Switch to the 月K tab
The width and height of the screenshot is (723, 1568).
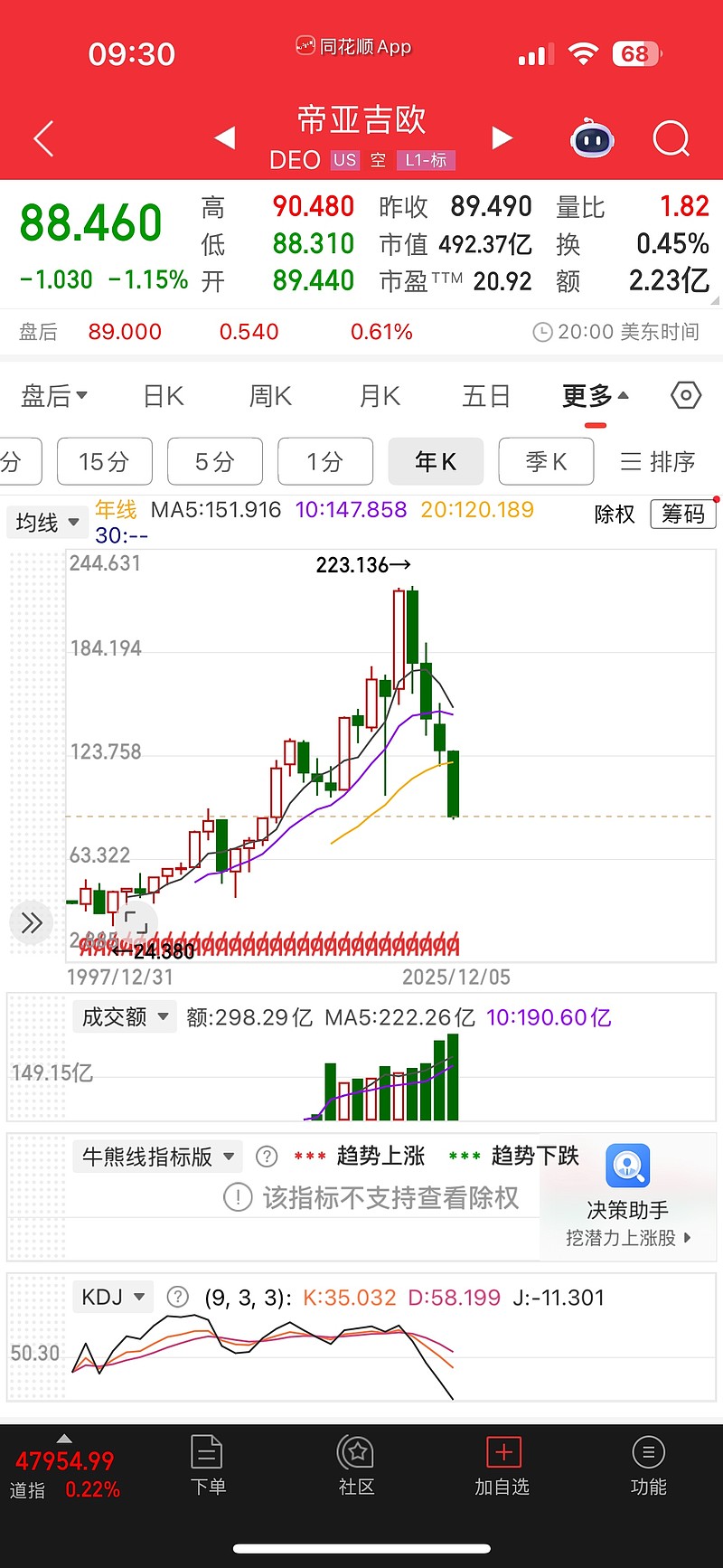click(380, 396)
